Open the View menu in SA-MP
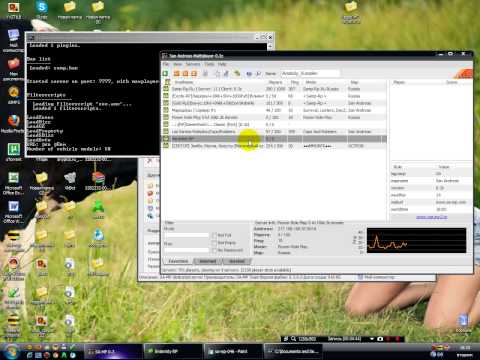Viewport: 480px width, 360px height. [178, 64]
